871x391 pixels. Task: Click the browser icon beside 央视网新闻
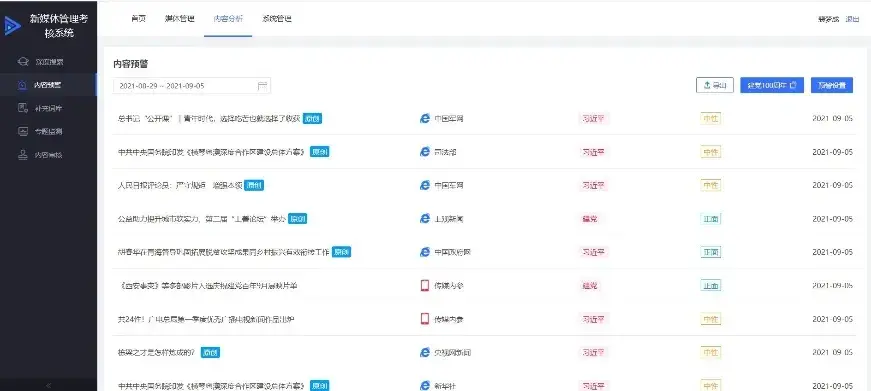(425, 352)
